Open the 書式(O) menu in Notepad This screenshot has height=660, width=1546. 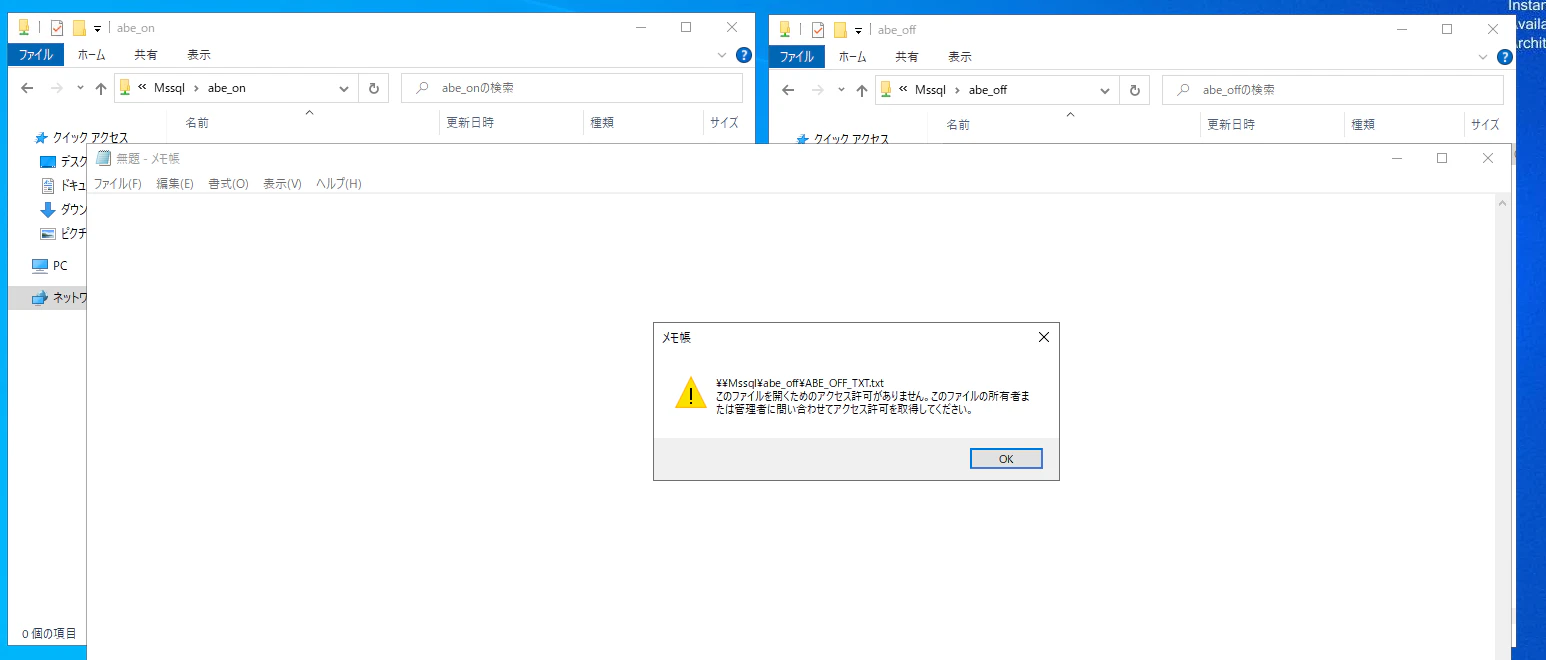tap(228, 183)
